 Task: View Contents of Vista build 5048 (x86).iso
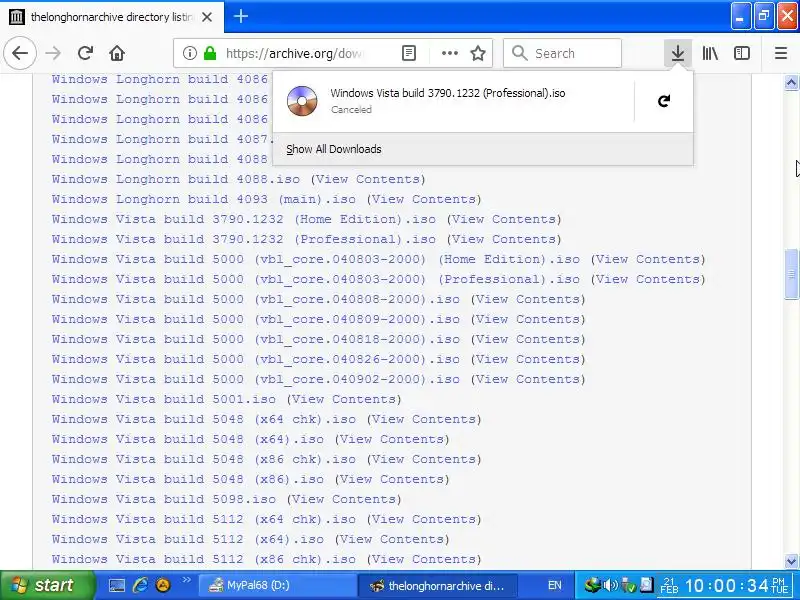pos(392,479)
